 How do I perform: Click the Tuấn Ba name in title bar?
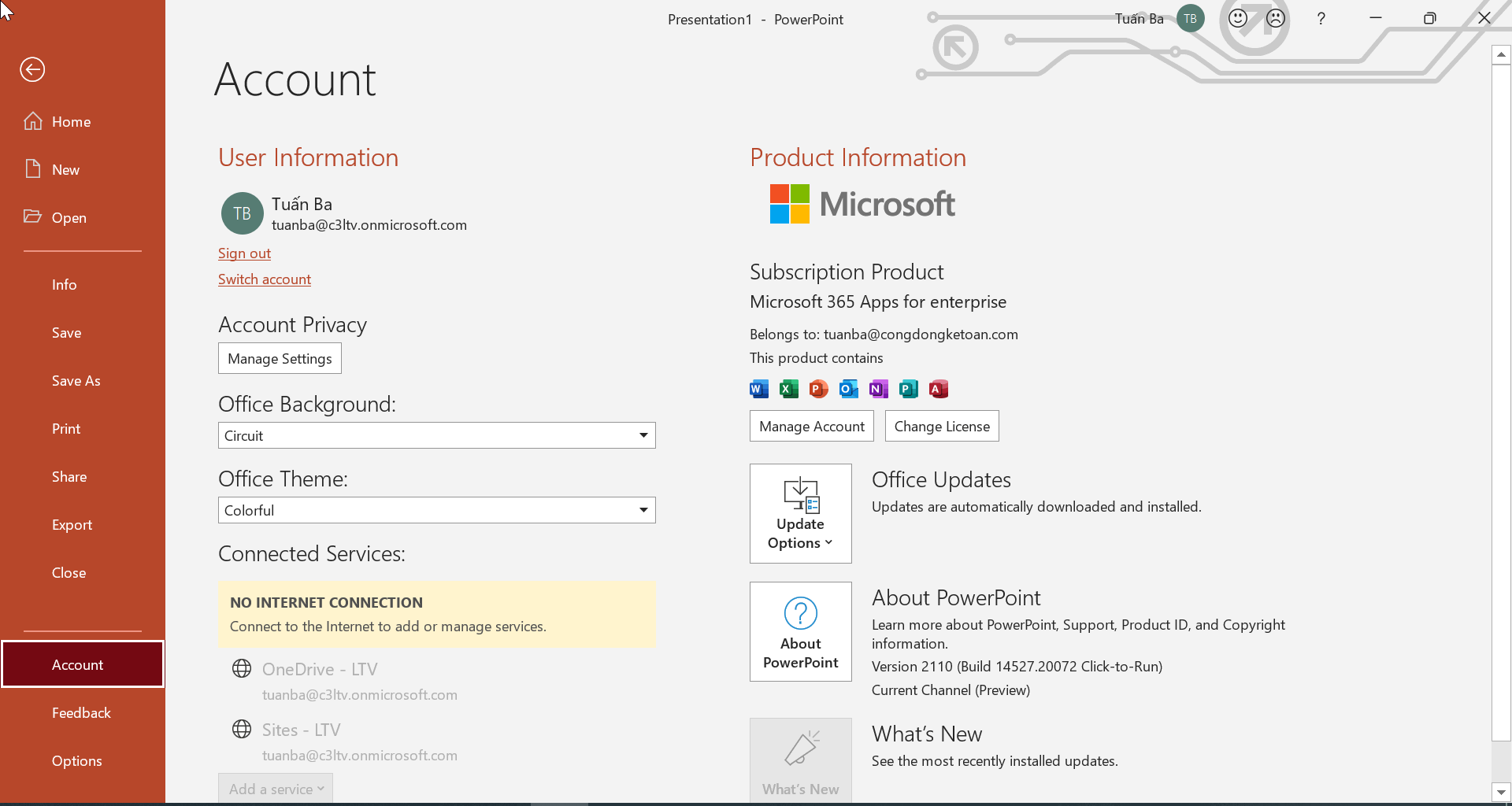[1139, 18]
